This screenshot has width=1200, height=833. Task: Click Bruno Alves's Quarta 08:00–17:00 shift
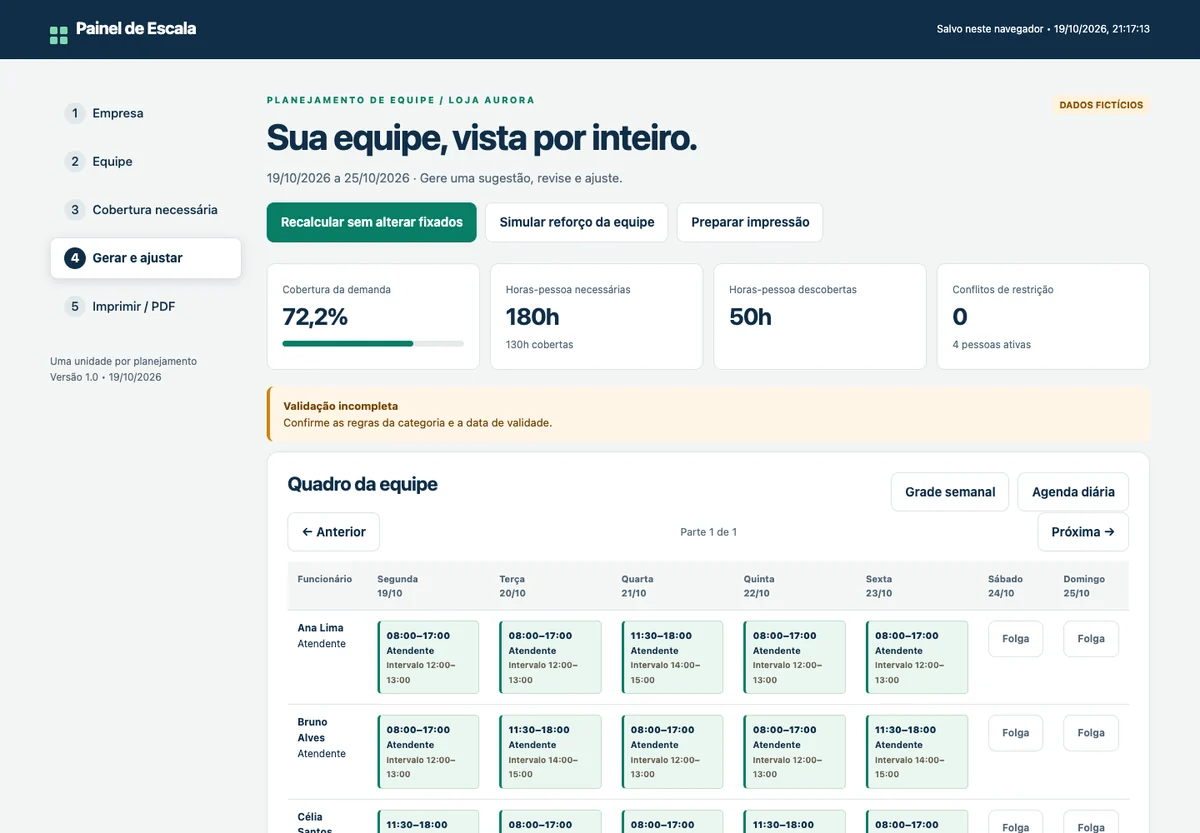[x=672, y=751]
